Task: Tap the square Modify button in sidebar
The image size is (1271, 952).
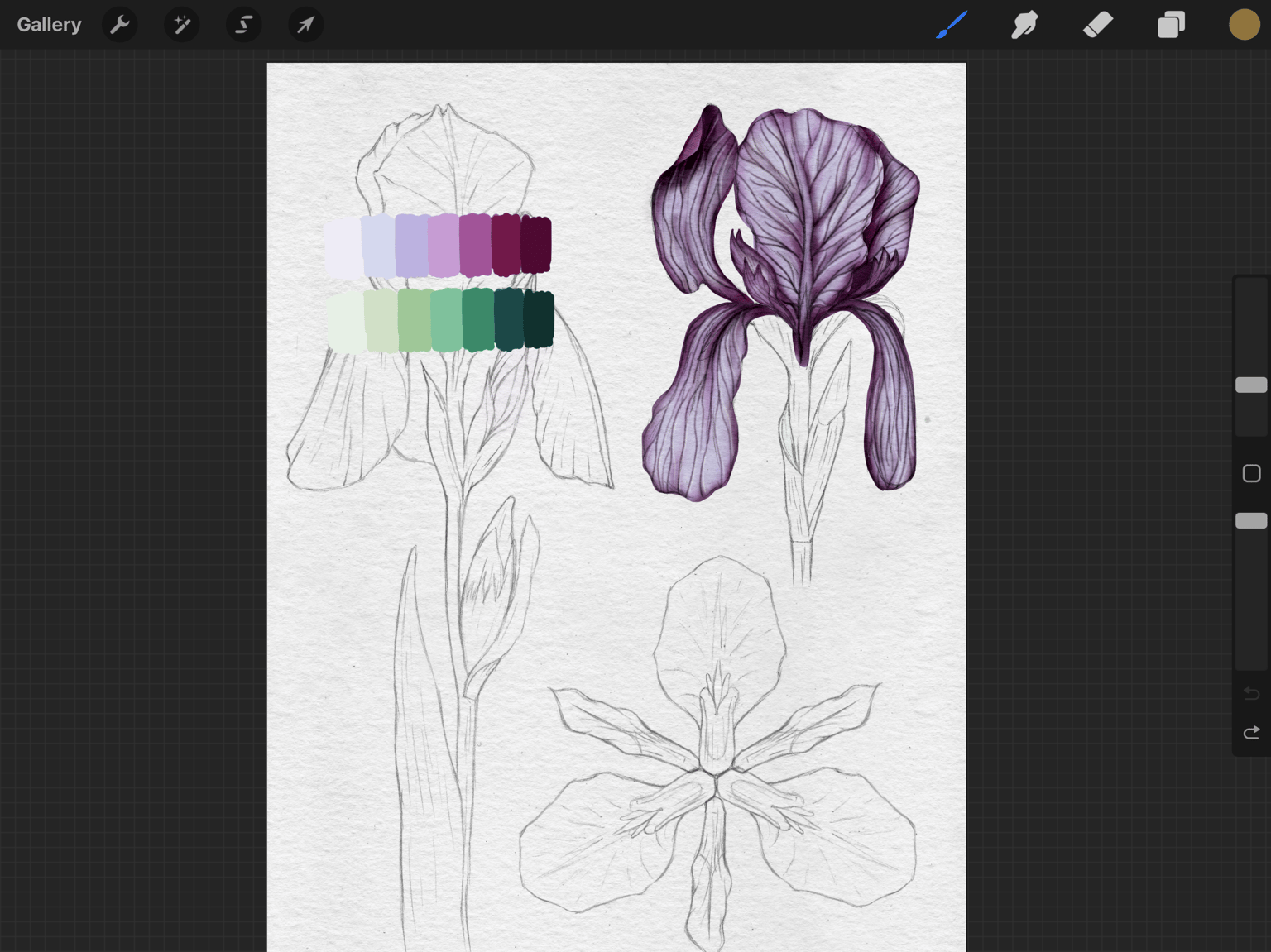Action: click(1251, 473)
